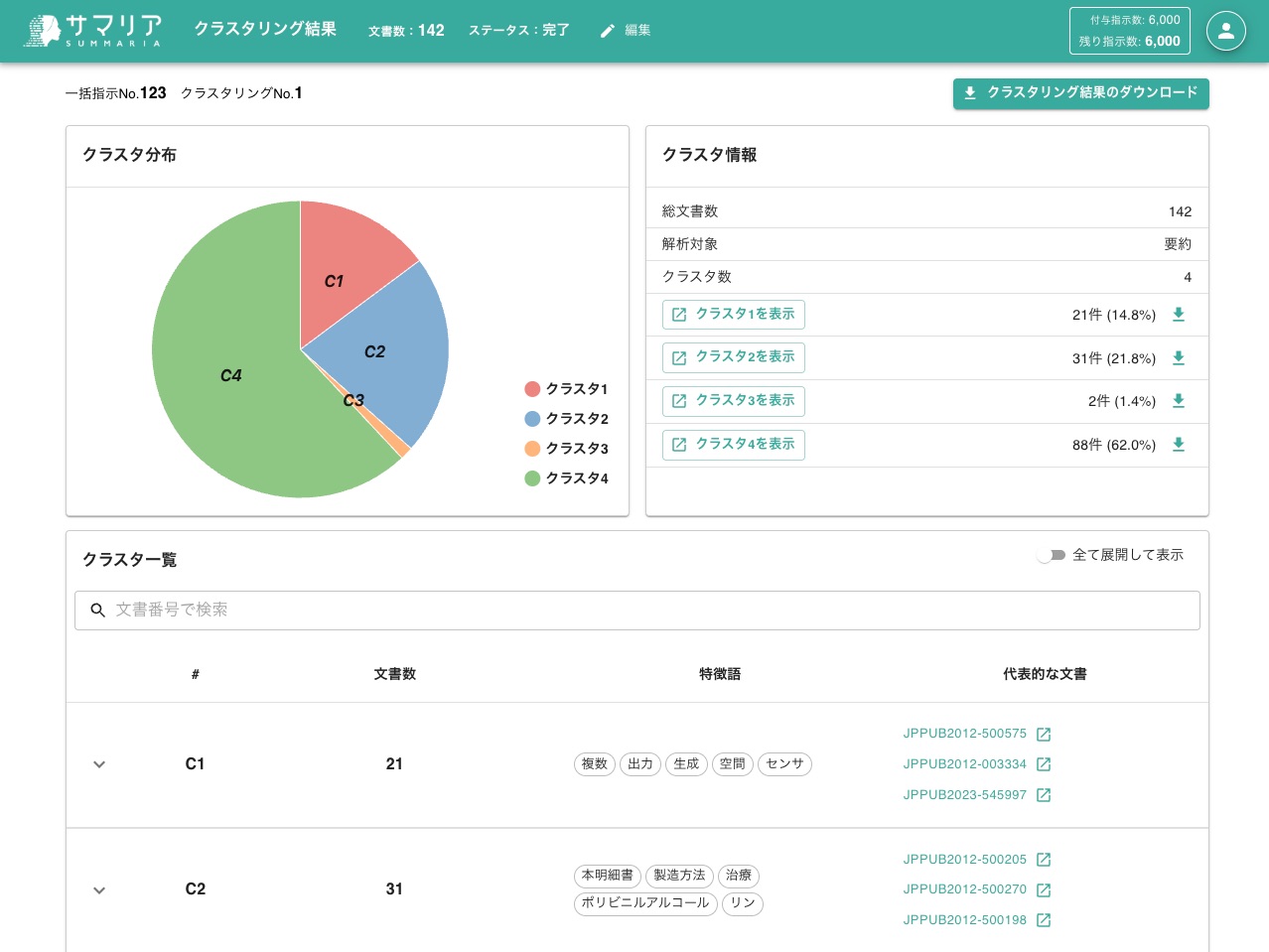This screenshot has height=952, width=1269.
Task: Click クラスタ4を表示 button
Action: point(734,445)
